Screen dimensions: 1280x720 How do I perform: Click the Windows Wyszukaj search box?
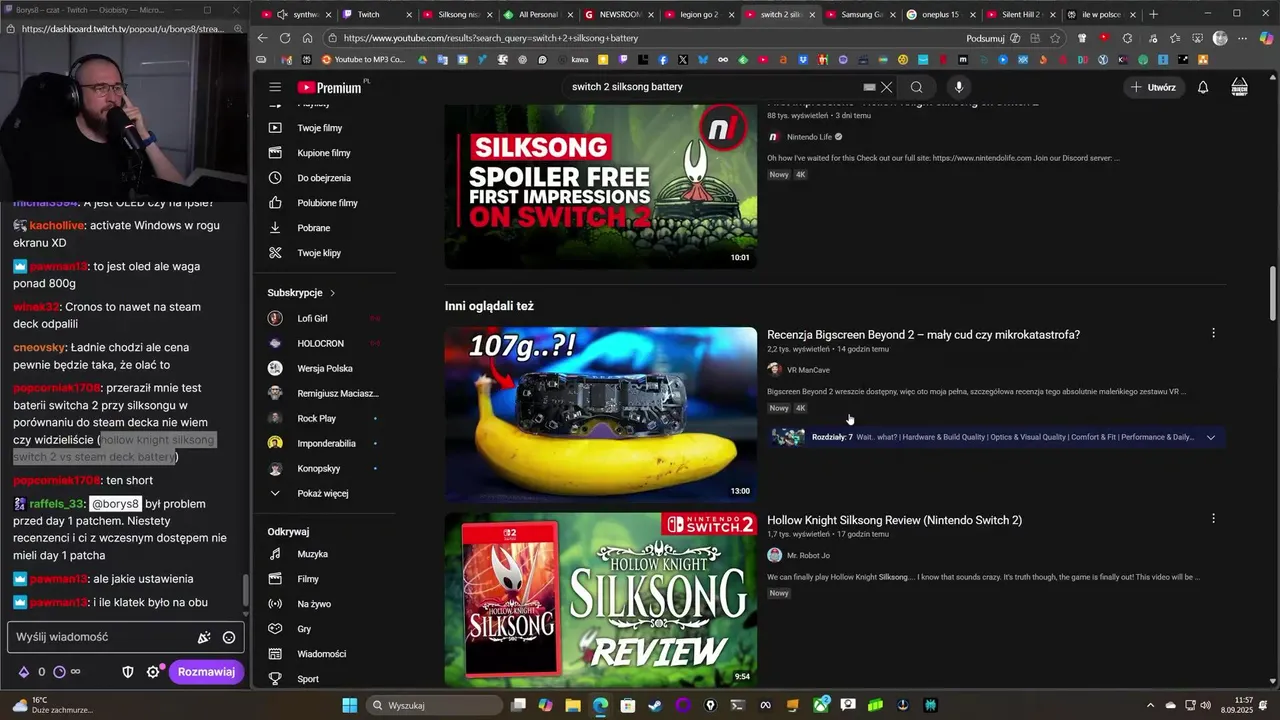[x=435, y=705]
